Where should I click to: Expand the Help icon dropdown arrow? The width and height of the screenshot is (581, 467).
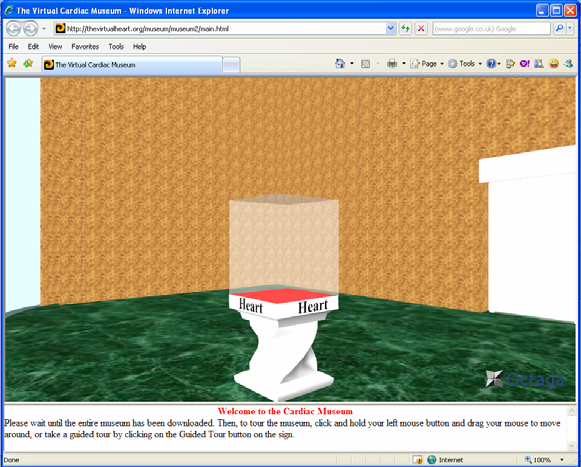point(499,64)
